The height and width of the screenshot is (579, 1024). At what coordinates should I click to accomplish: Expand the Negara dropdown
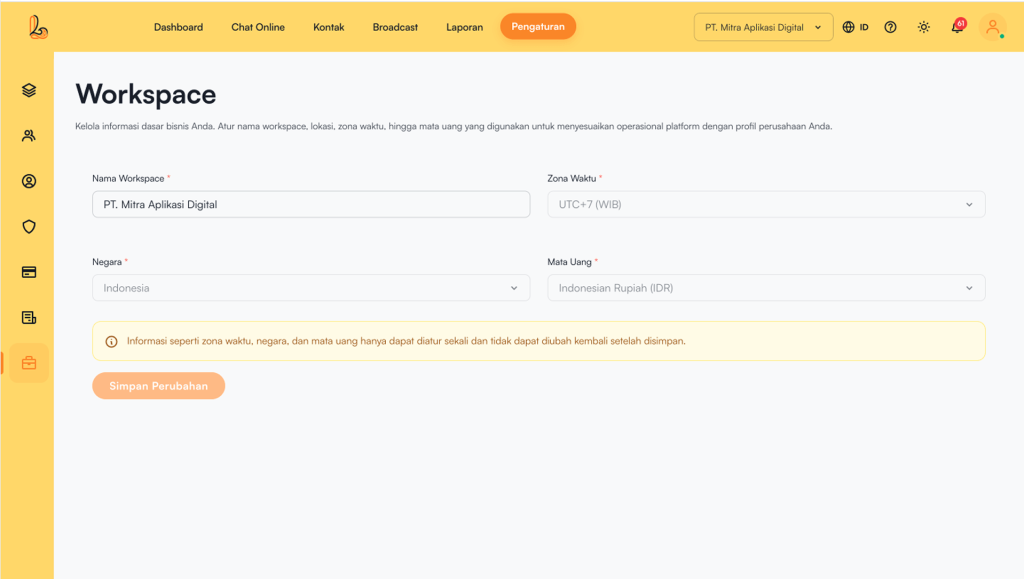tap(310, 288)
